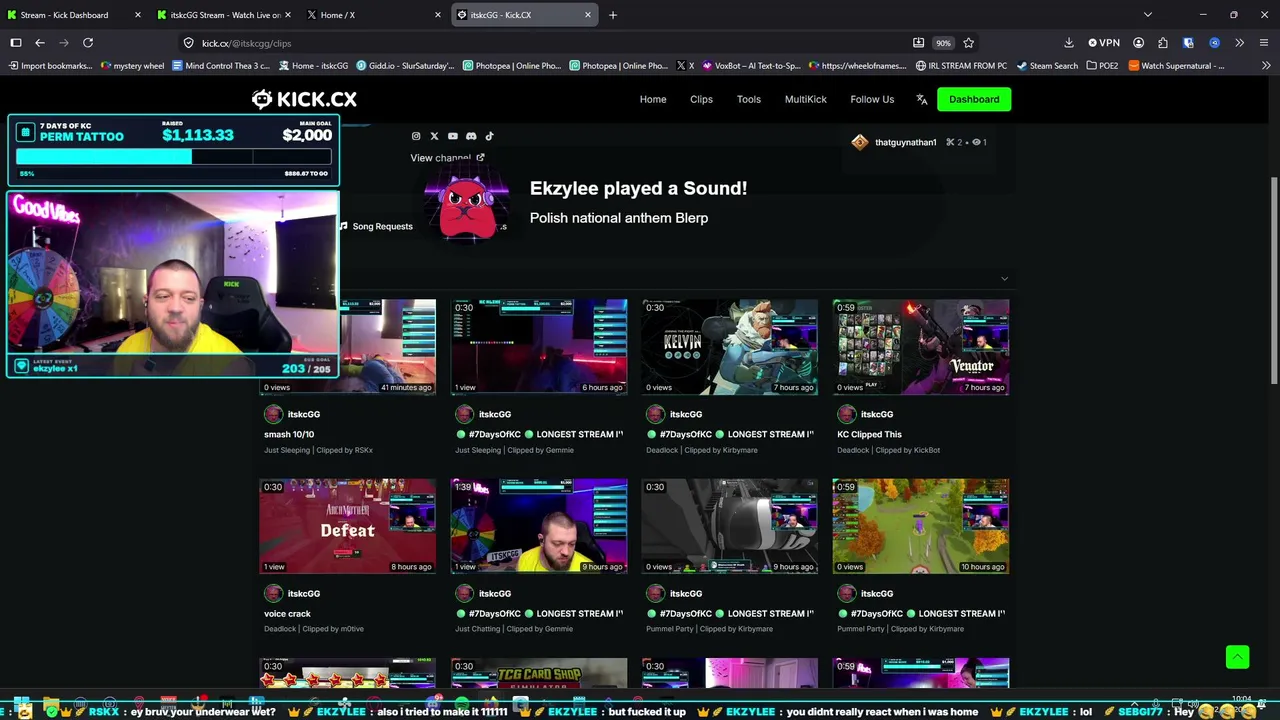Viewport: 1280px width, 720px height.
Task: Open the 90% zoom level indicator
Action: coord(943,43)
